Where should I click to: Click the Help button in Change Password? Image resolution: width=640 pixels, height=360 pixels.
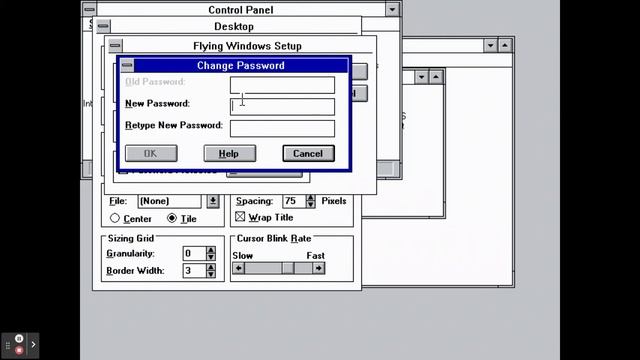pyautogui.click(x=230, y=153)
